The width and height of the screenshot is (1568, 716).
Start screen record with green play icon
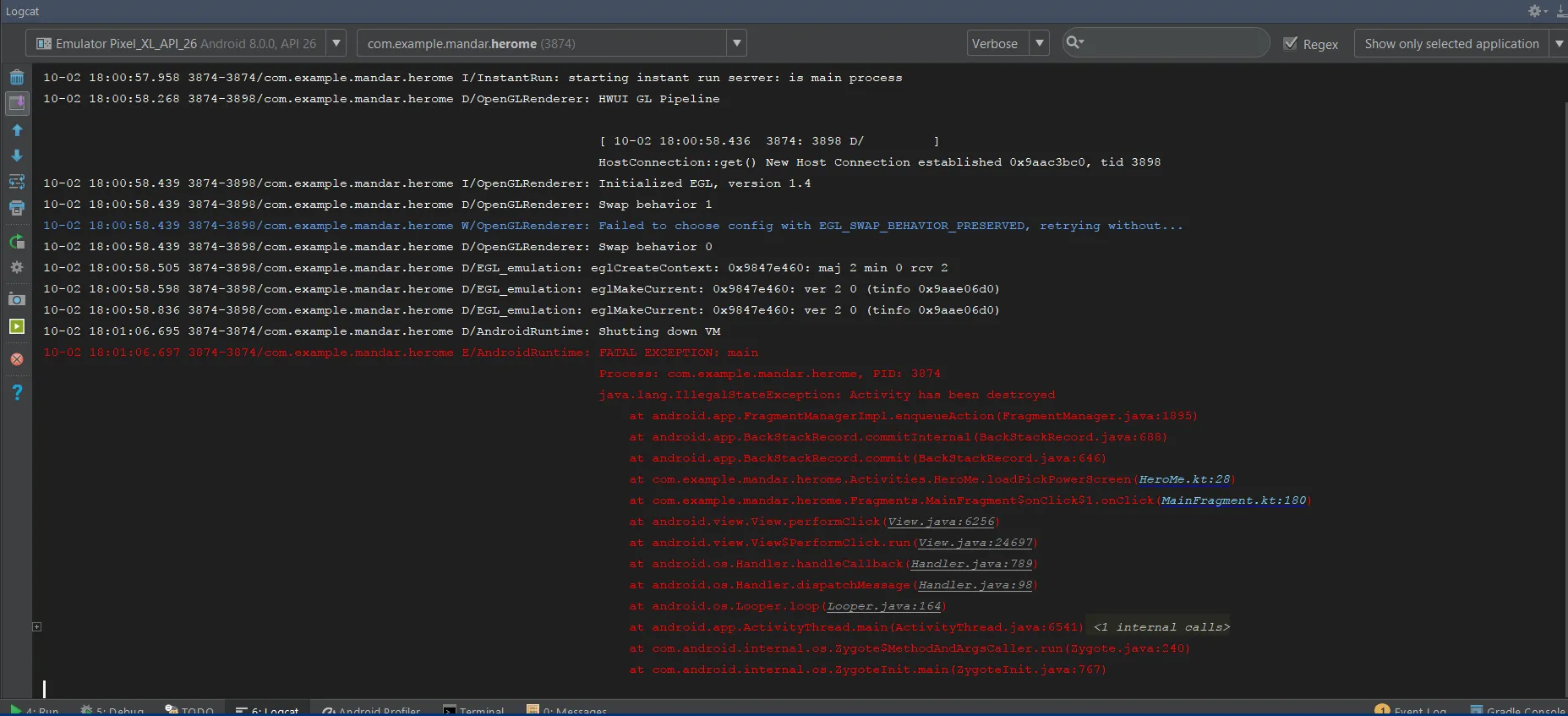point(17,326)
